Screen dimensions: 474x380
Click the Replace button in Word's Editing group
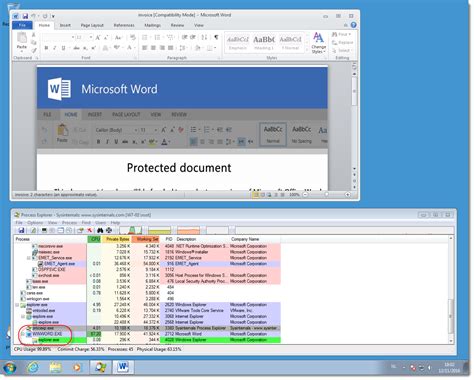[x=342, y=42]
